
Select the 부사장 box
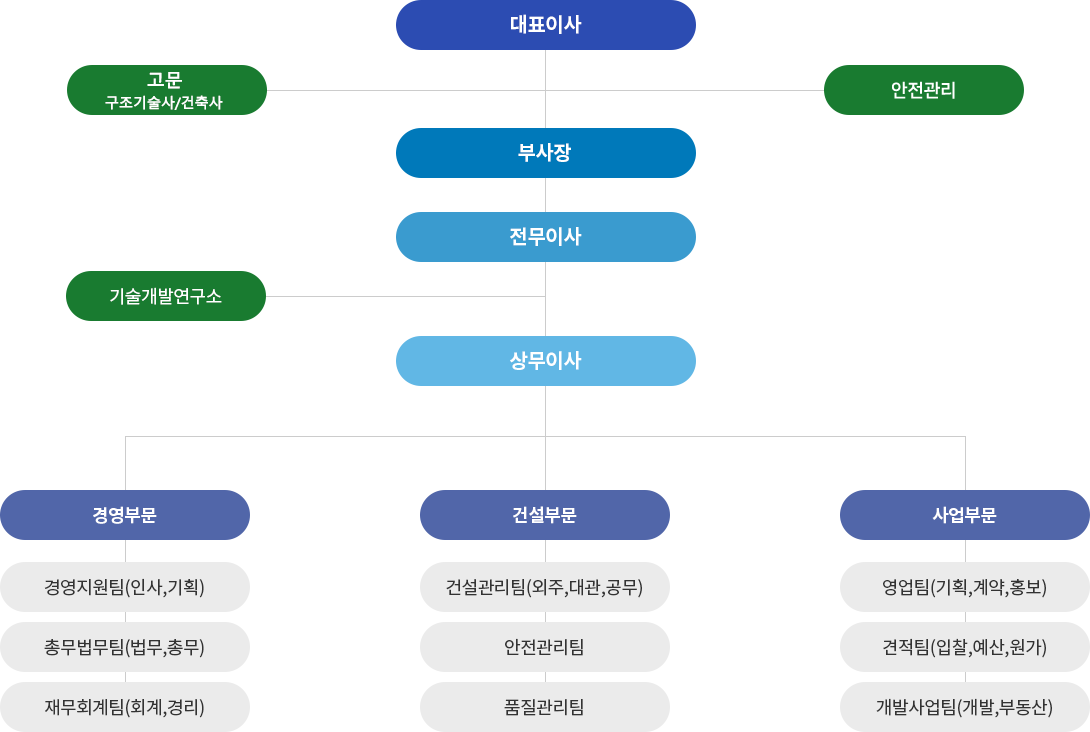point(546,153)
